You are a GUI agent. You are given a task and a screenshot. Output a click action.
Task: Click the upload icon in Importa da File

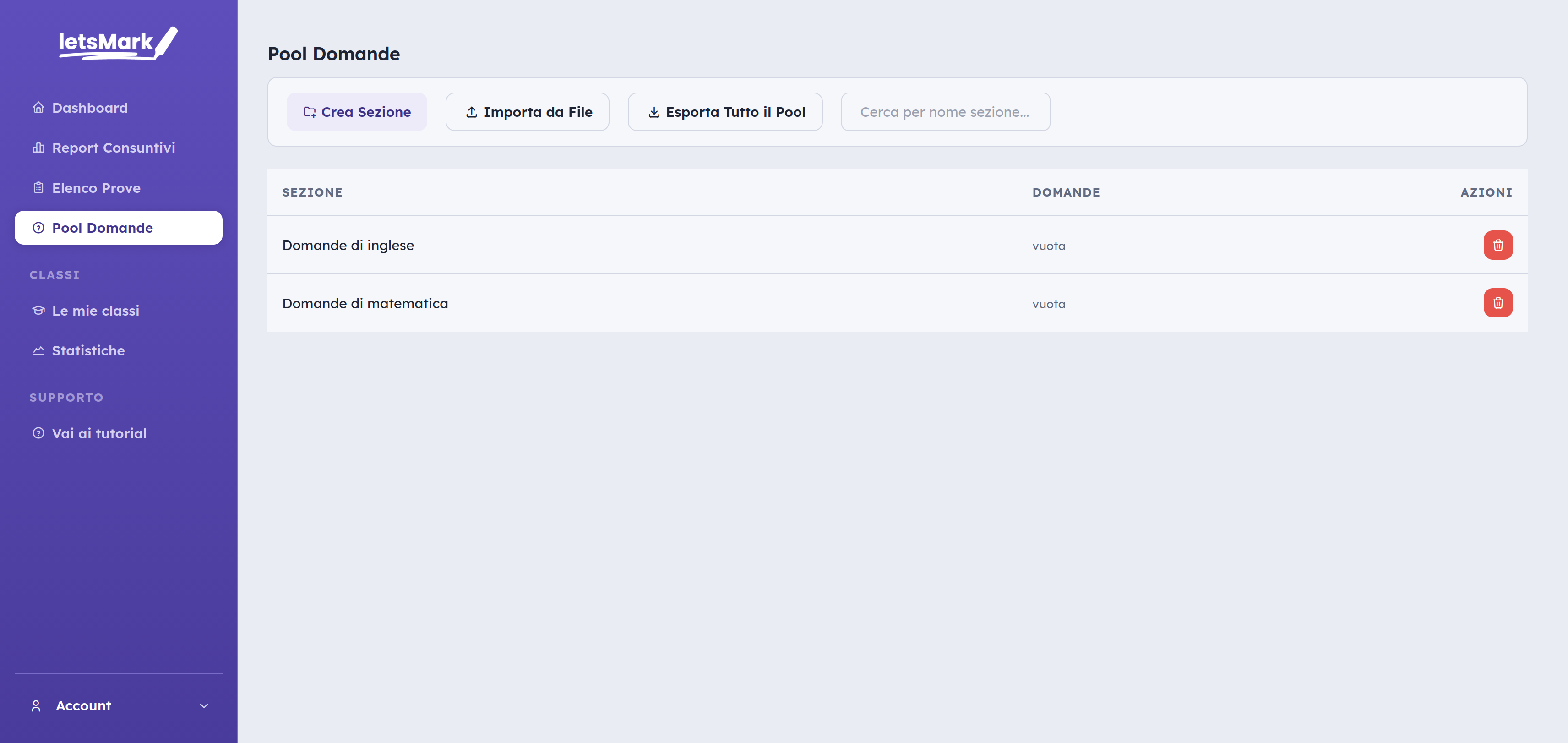(472, 112)
